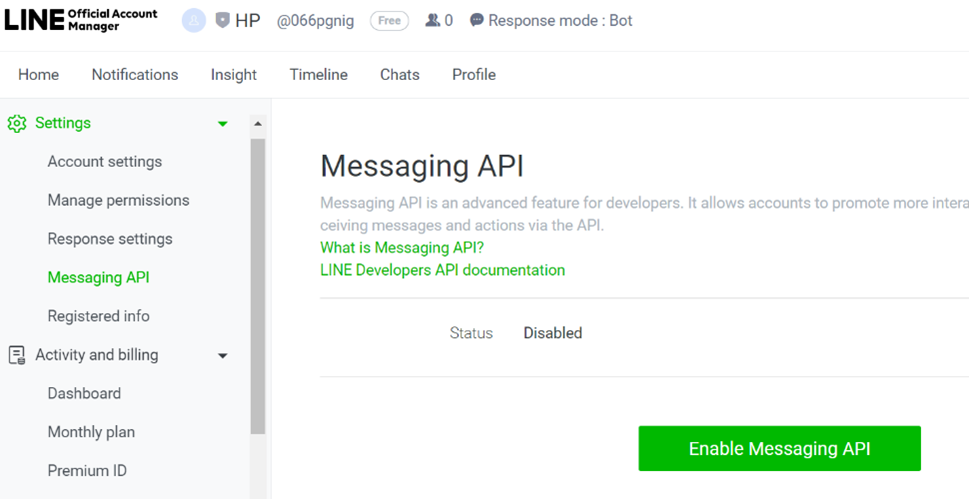Collapse the Settings section arrow
Image resolution: width=969 pixels, height=499 pixels.
tap(223, 124)
